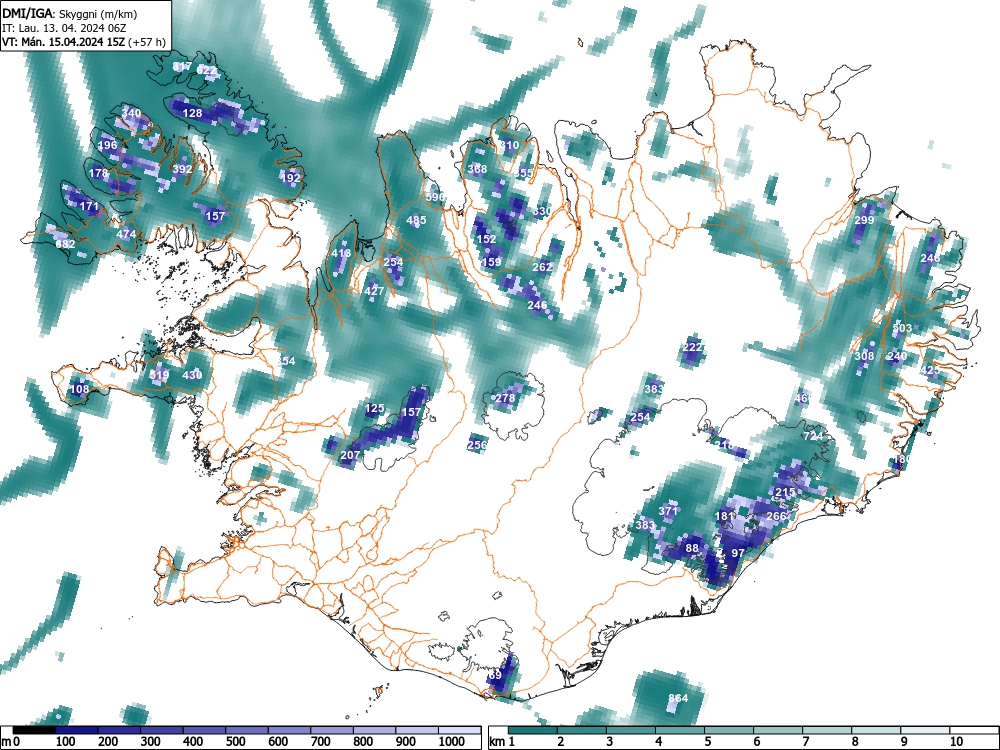Click the visibility value 474
1000x750 pixels.
[x=126, y=234]
